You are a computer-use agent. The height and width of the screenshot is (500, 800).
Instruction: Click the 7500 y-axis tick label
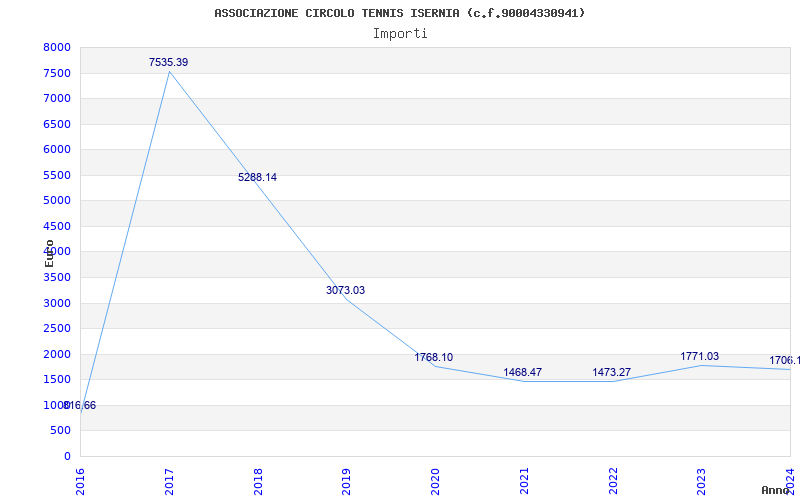coord(57,73)
